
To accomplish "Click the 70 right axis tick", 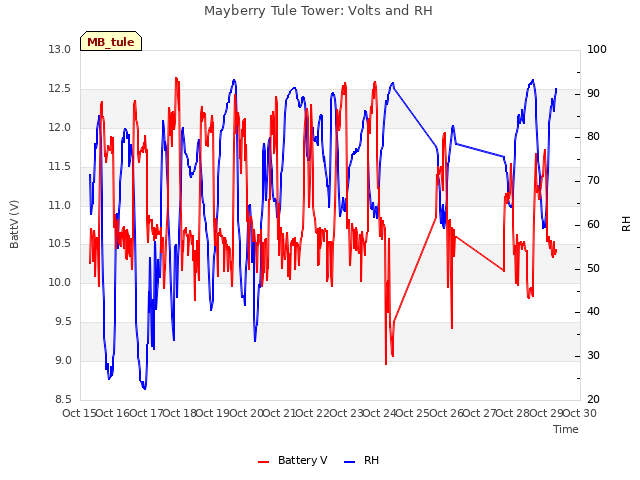I will tap(593, 180).
